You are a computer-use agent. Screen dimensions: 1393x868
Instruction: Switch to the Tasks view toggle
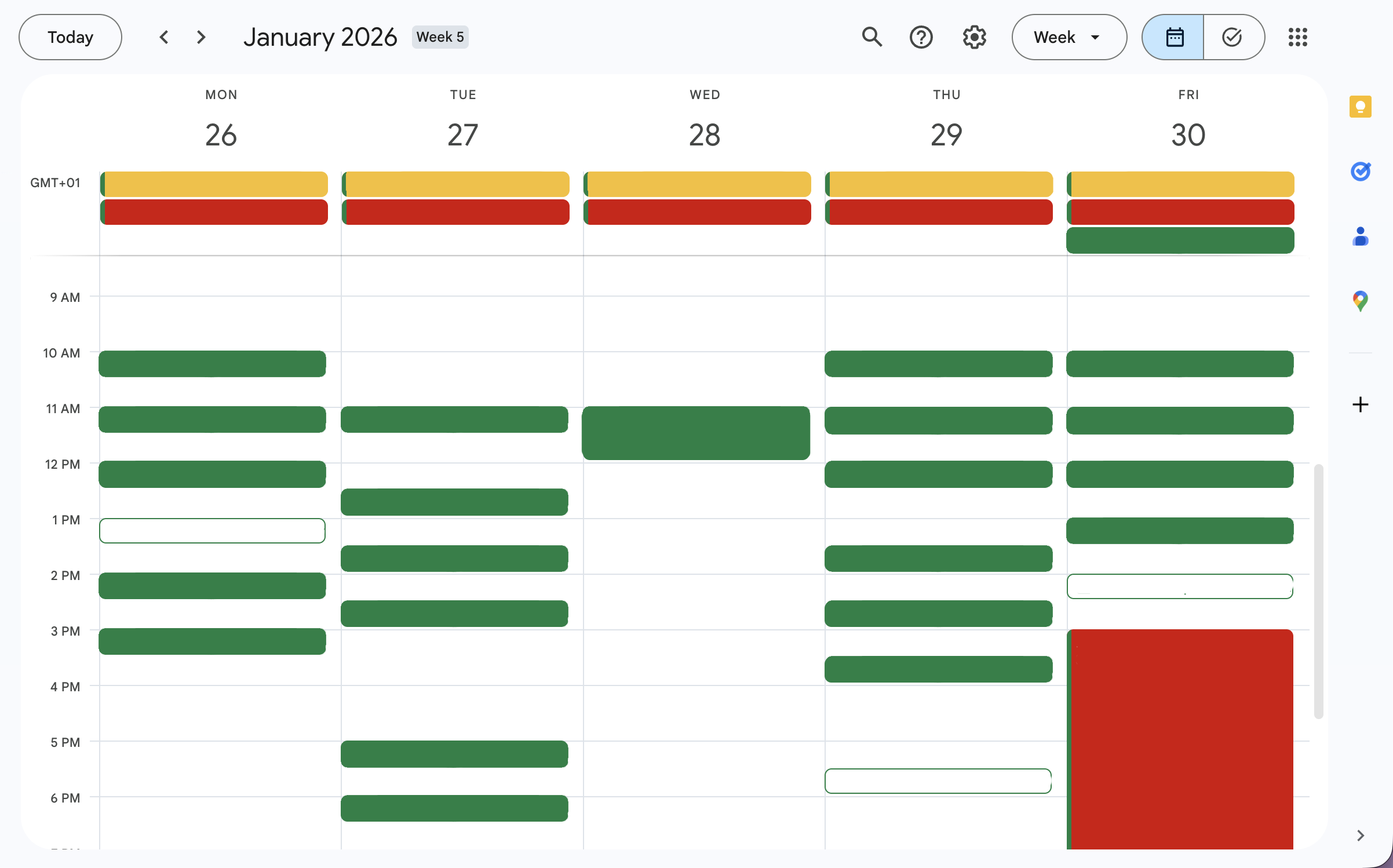(x=1232, y=37)
